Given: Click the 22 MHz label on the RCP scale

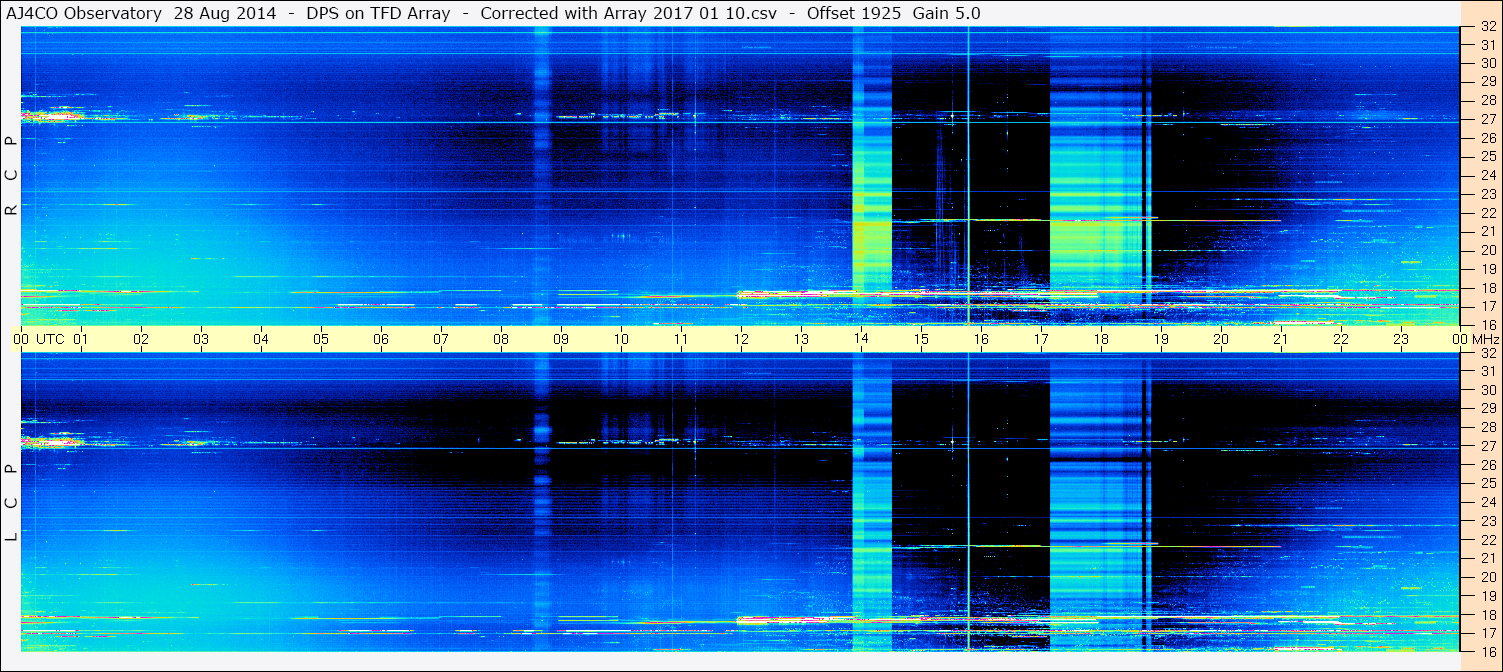Looking at the screenshot, I should point(1488,213).
